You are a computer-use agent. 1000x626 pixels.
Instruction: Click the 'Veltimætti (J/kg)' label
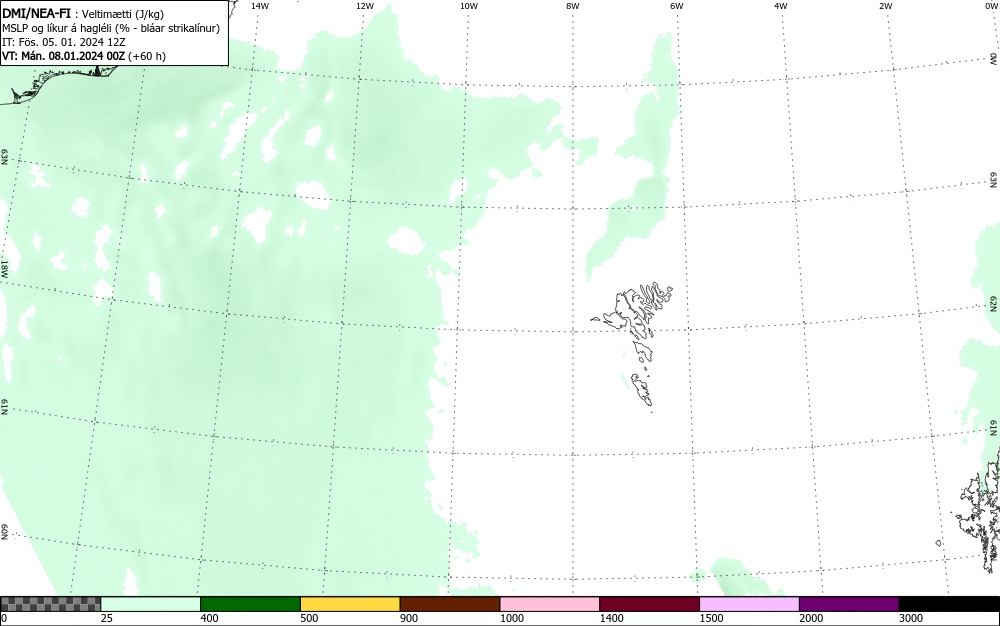click(122, 14)
